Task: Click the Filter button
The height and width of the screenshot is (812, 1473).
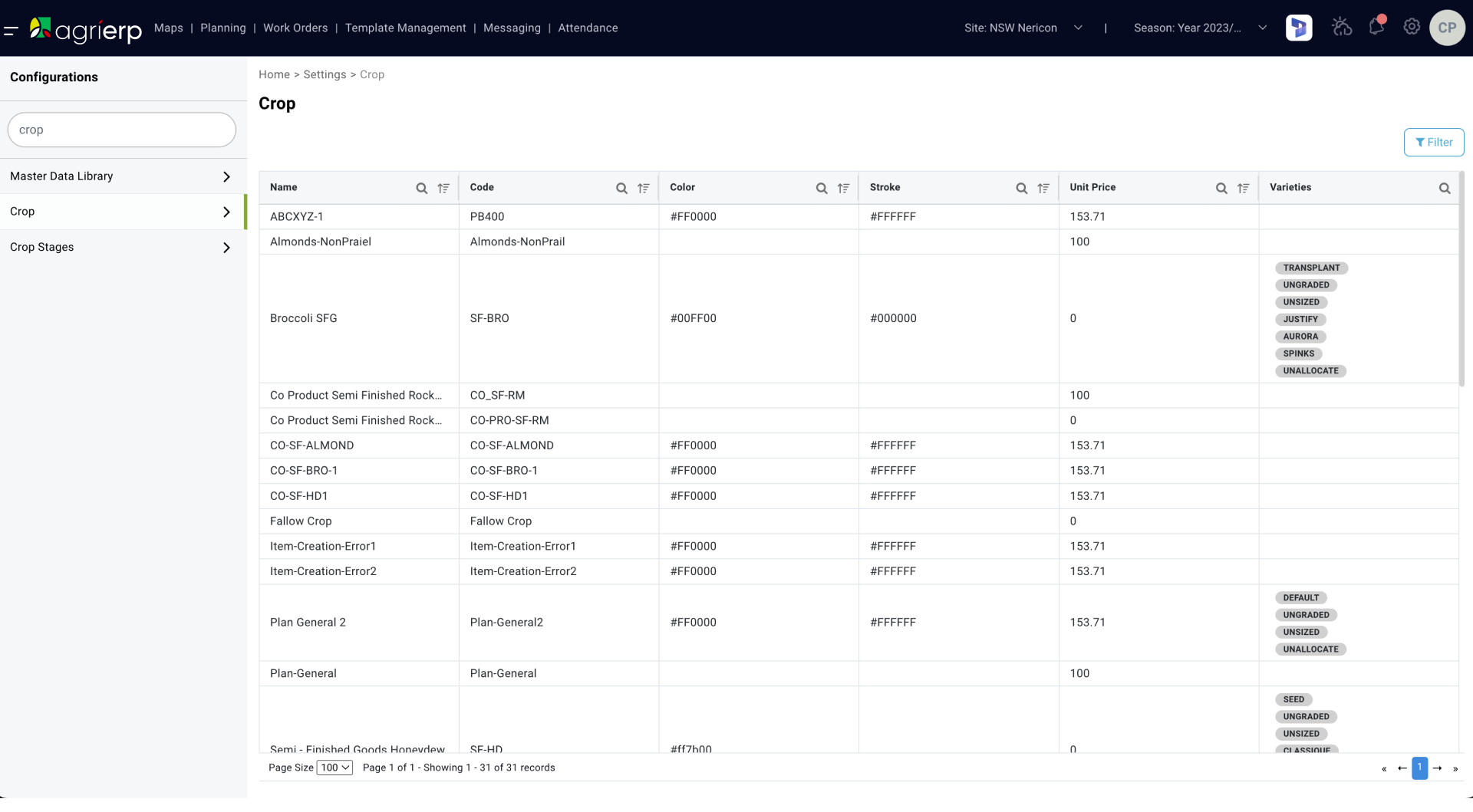Action: (x=1433, y=143)
